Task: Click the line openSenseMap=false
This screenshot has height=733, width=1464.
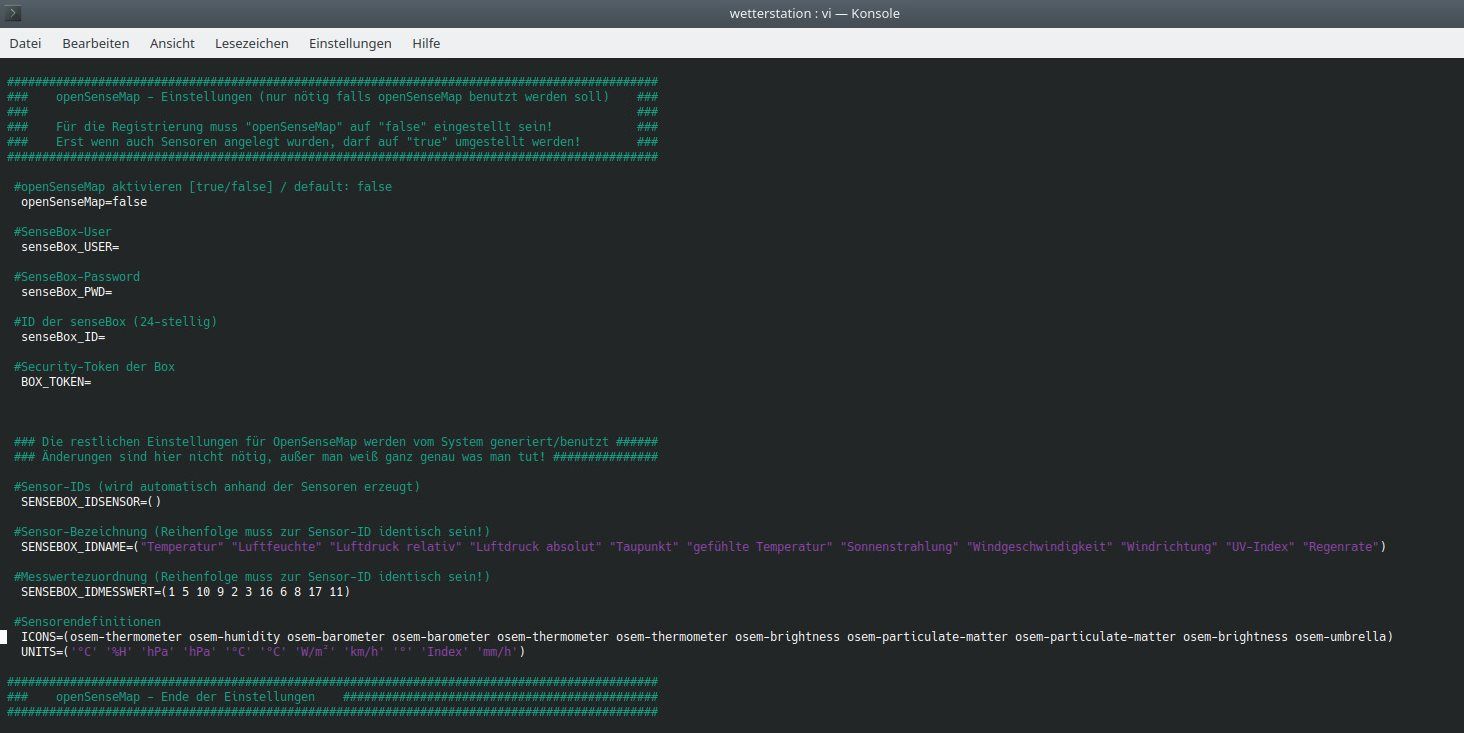Action: 84,202
